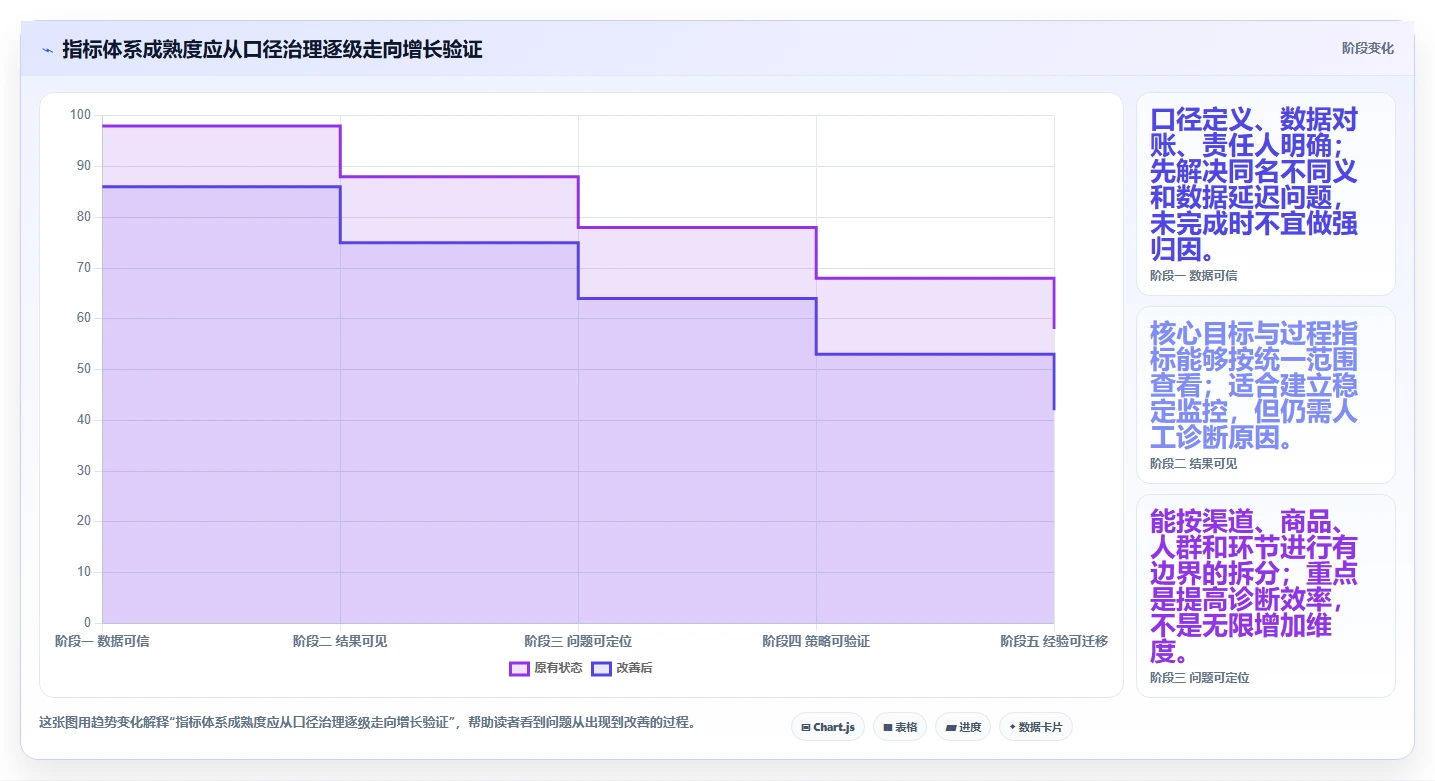1435x781 pixels.
Task: Open the 阶段一 数据可信 card
Action: pyautogui.click(x=1265, y=194)
